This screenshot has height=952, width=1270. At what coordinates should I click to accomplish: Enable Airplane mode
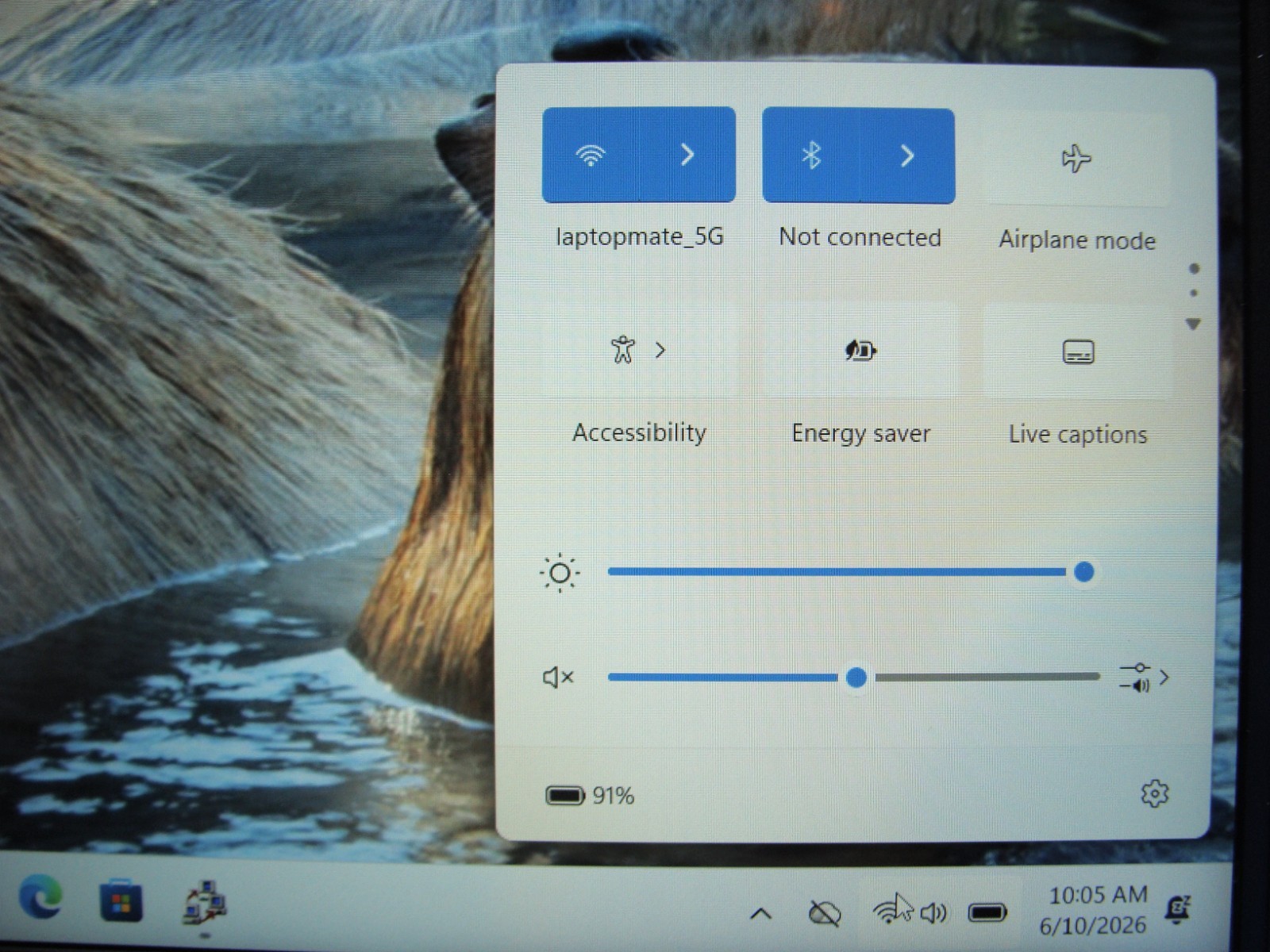click(1076, 159)
